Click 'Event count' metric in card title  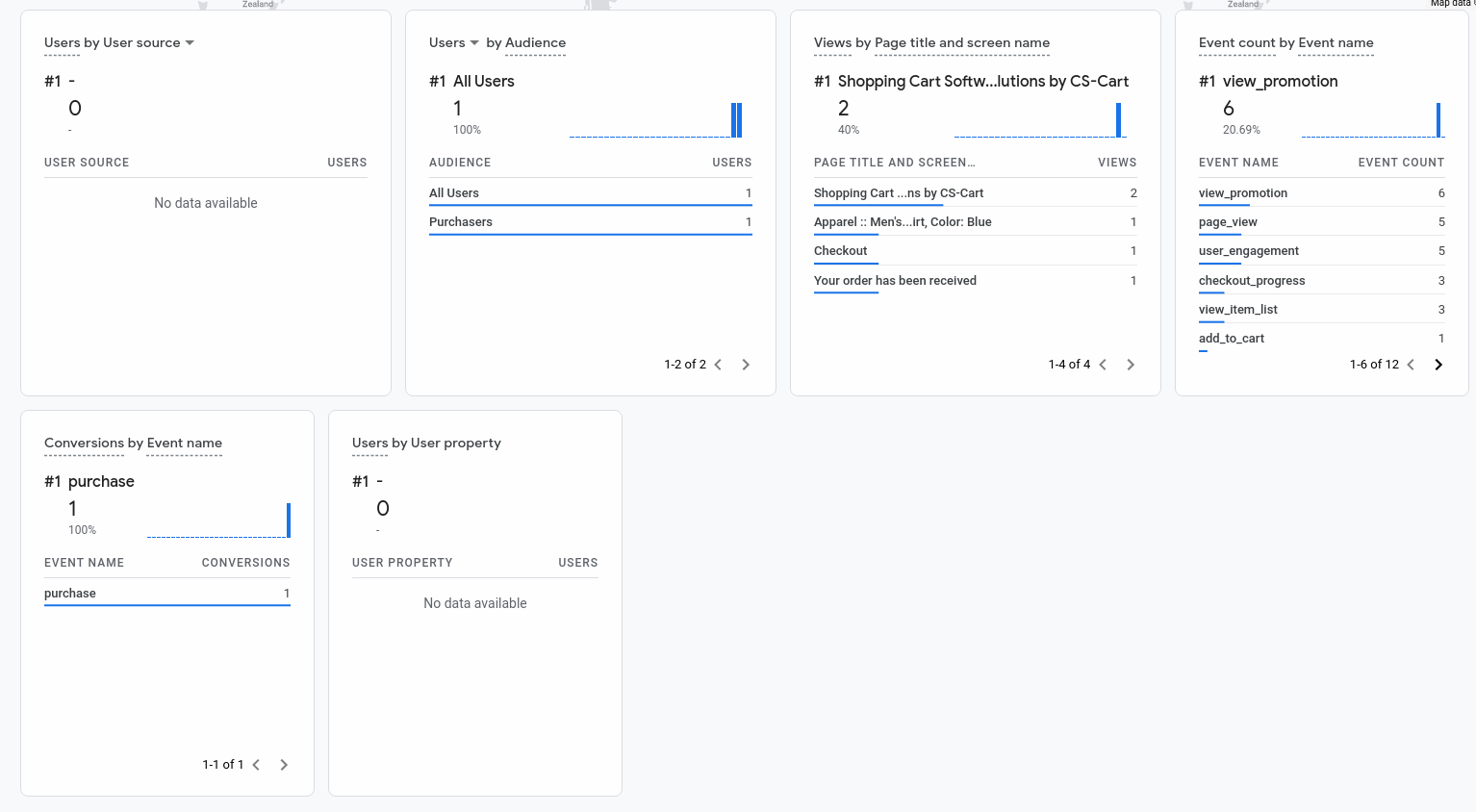point(1236,42)
